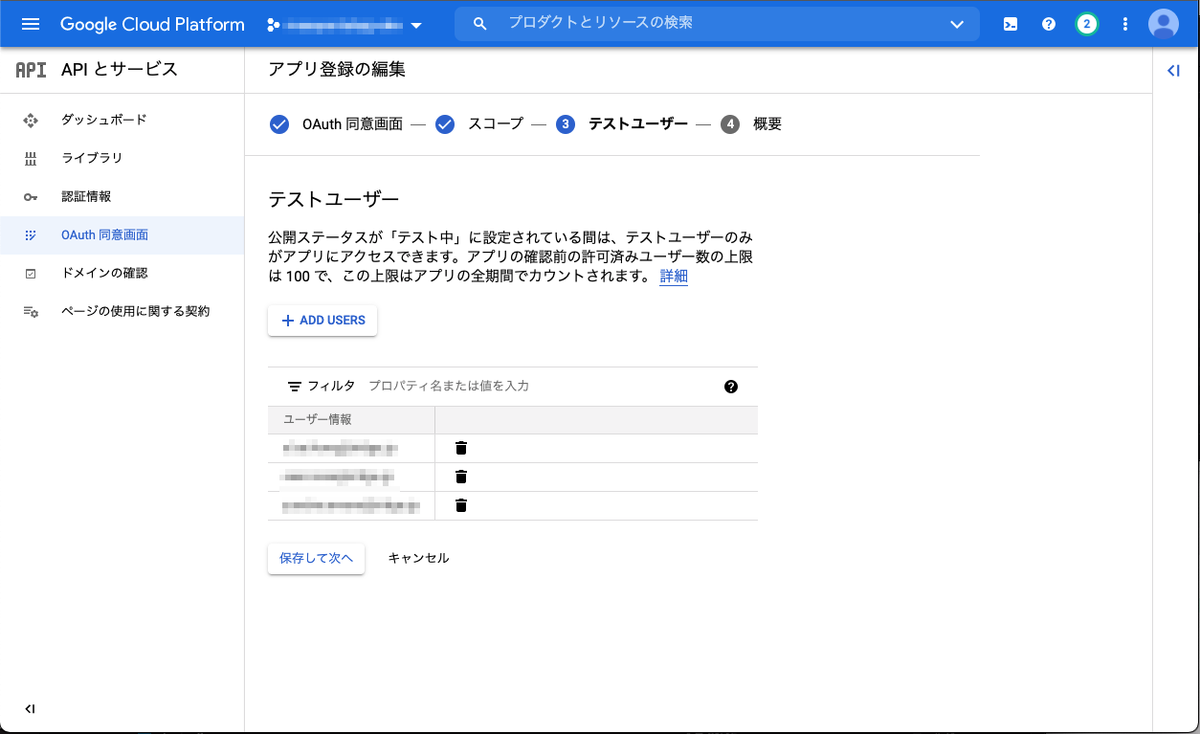The width and height of the screenshot is (1200, 734).
Task: Click the キャンセル button
Action: (x=419, y=558)
